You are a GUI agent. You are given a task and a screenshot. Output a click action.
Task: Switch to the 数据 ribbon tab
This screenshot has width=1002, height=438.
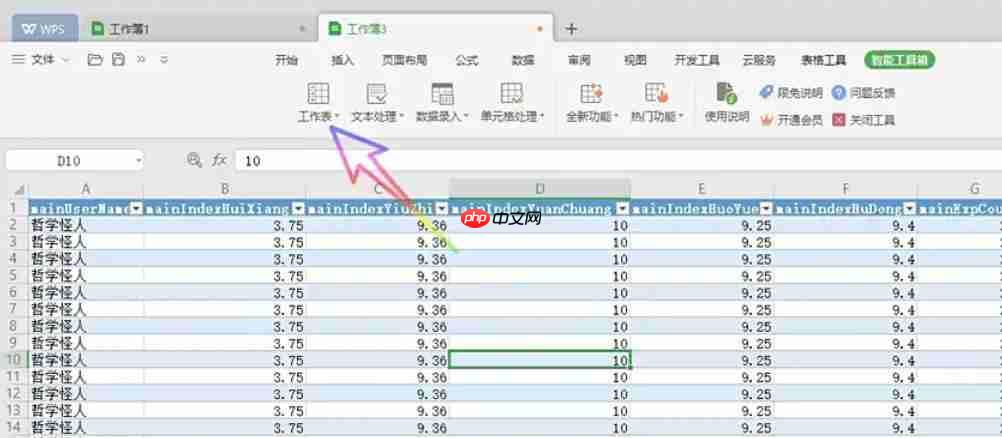pos(523,60)
